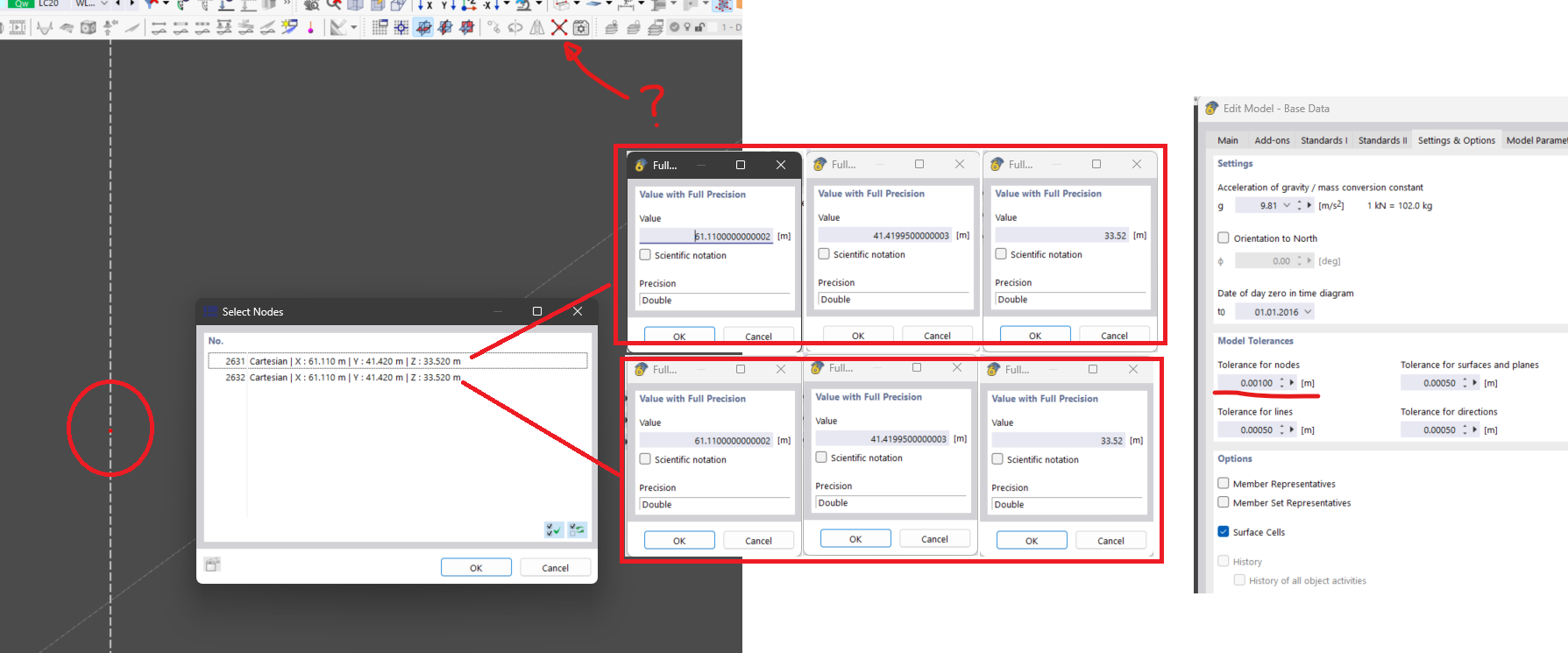Click invert selection icon in Select Nodes
The height and width of the screenshot is (653, 1568).
577,529
